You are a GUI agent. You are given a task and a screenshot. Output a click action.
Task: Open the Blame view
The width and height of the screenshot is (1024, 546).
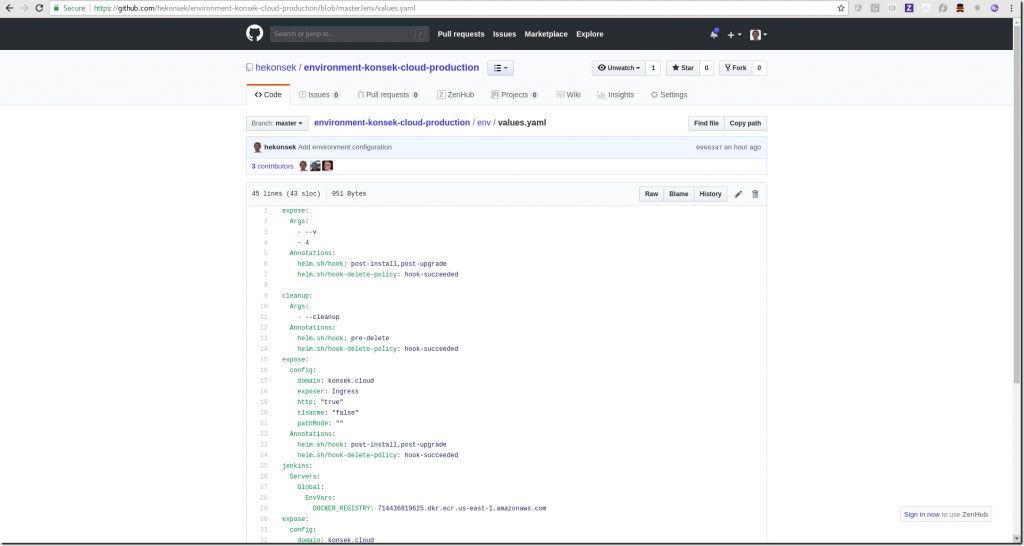click(679, 194)
